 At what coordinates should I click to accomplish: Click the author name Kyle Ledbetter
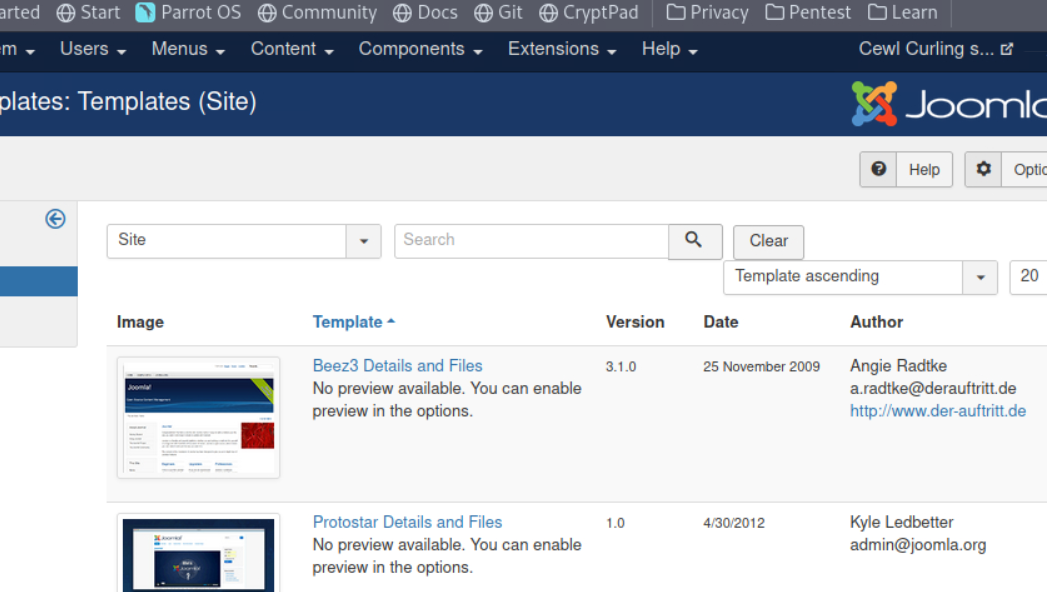pos(901,522)
